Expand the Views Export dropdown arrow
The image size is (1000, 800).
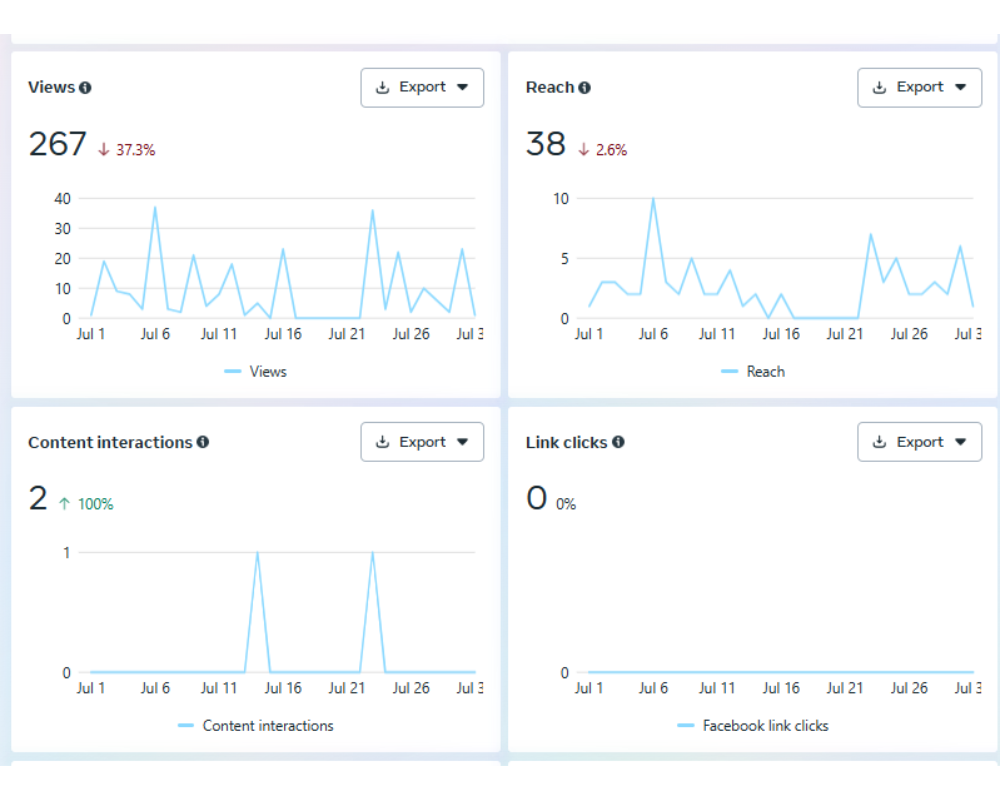coord(462,88)
